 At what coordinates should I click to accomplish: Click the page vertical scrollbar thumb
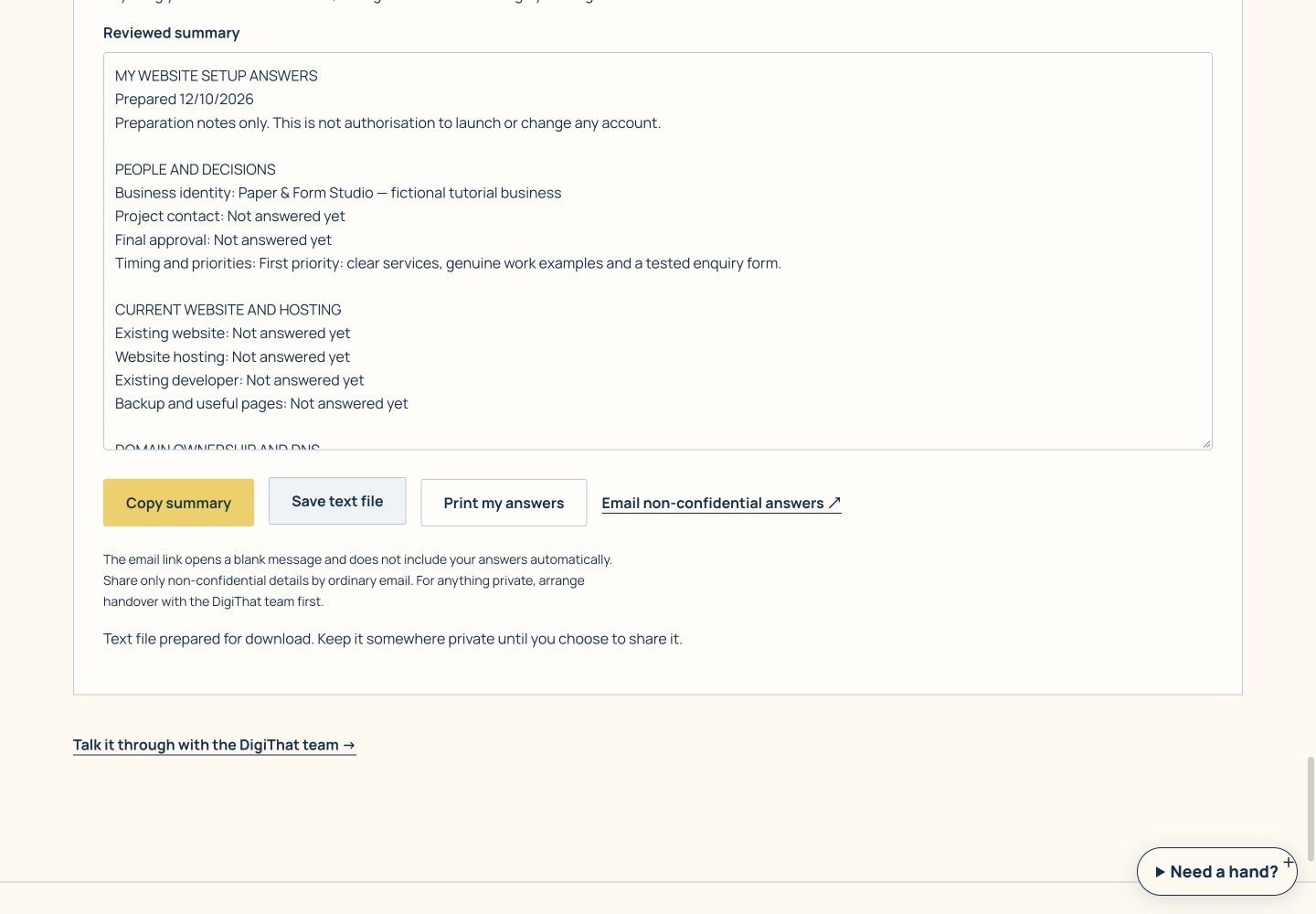(1311, 809)
